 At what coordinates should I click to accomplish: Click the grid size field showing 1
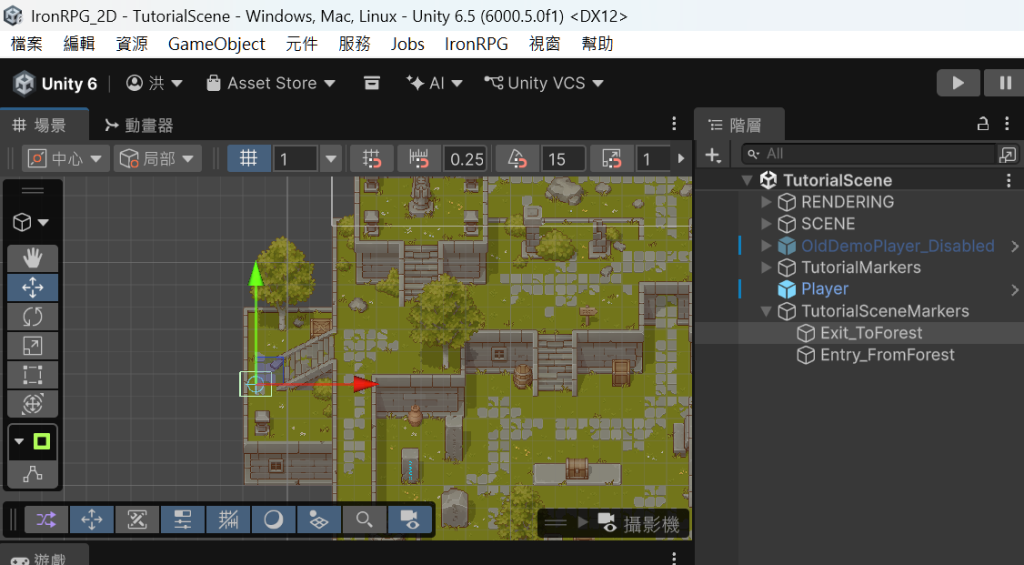(295, 159)
